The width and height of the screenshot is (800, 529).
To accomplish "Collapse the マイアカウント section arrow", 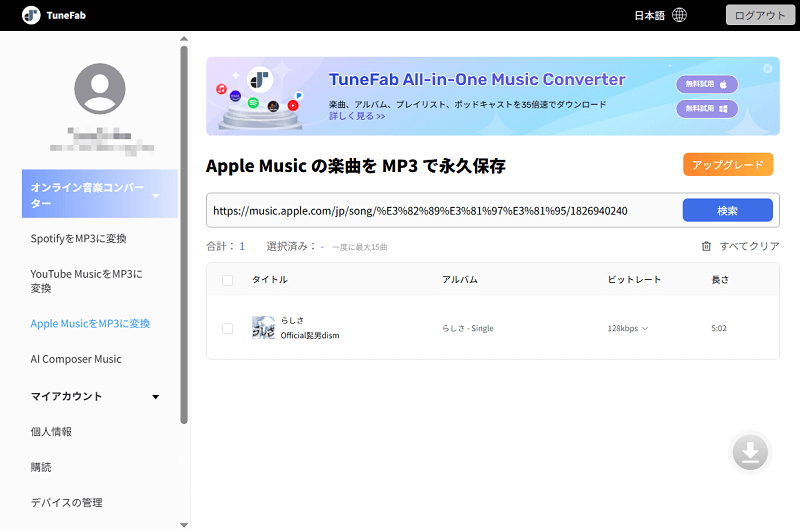I will pos(156,397).
